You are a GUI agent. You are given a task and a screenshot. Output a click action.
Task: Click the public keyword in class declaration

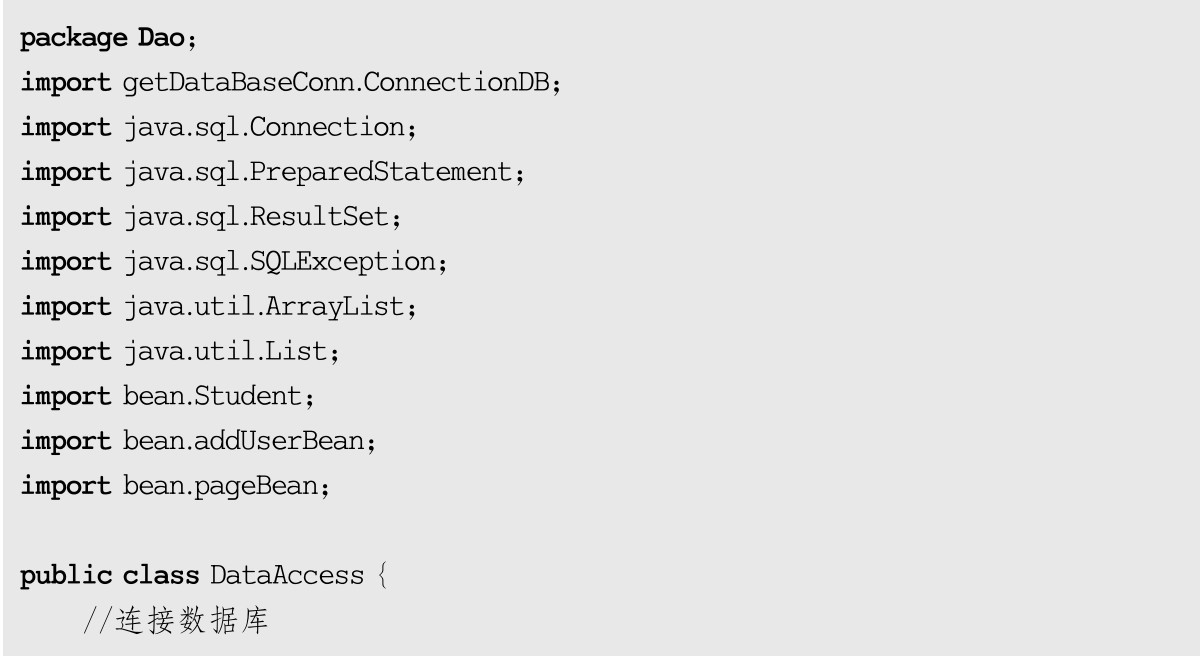(66, 575)
